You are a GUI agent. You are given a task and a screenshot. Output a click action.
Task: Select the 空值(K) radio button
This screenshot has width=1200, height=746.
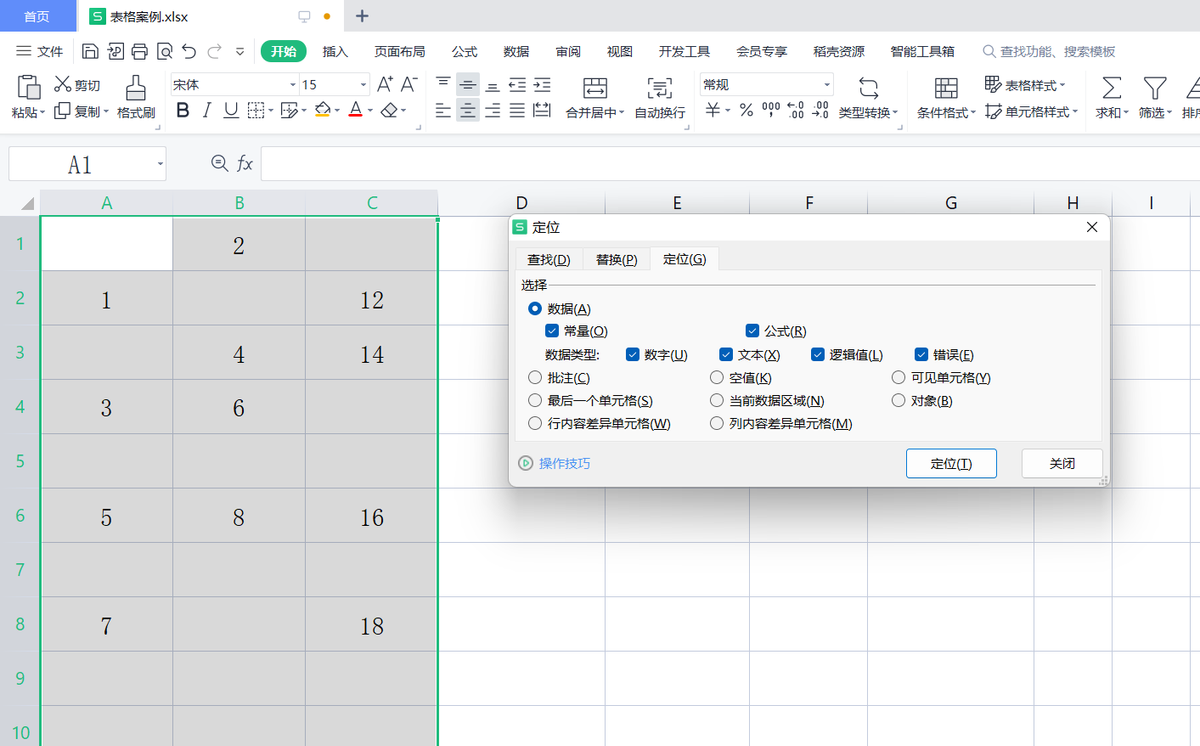tap(717, 378)
